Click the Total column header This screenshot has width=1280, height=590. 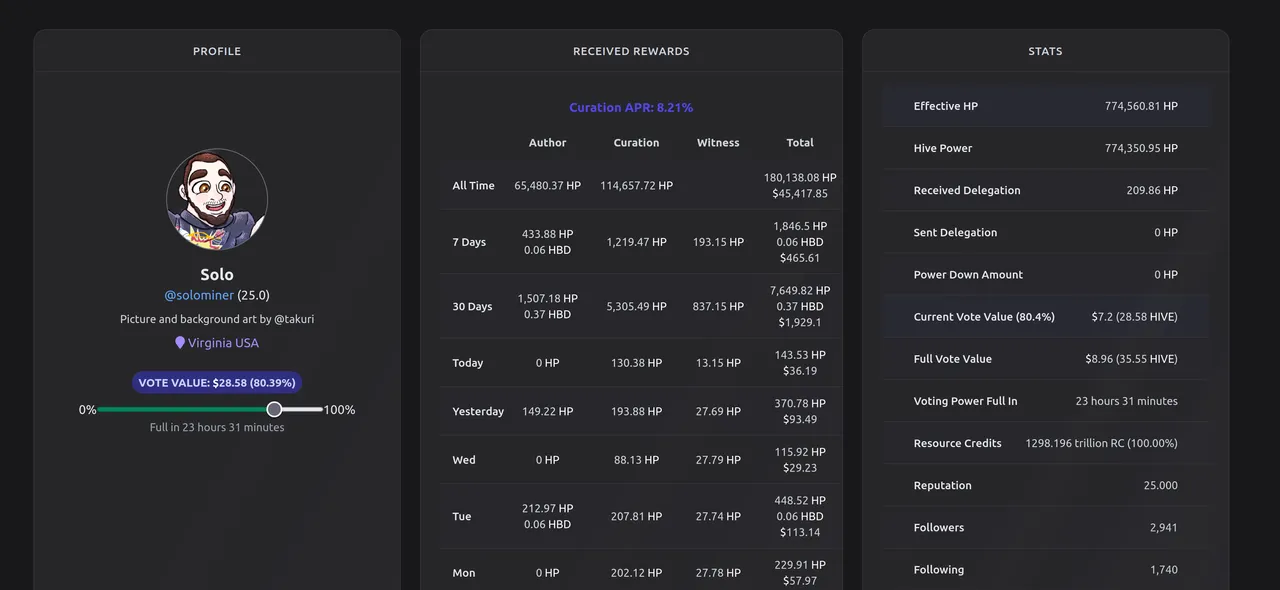(800, 143)
